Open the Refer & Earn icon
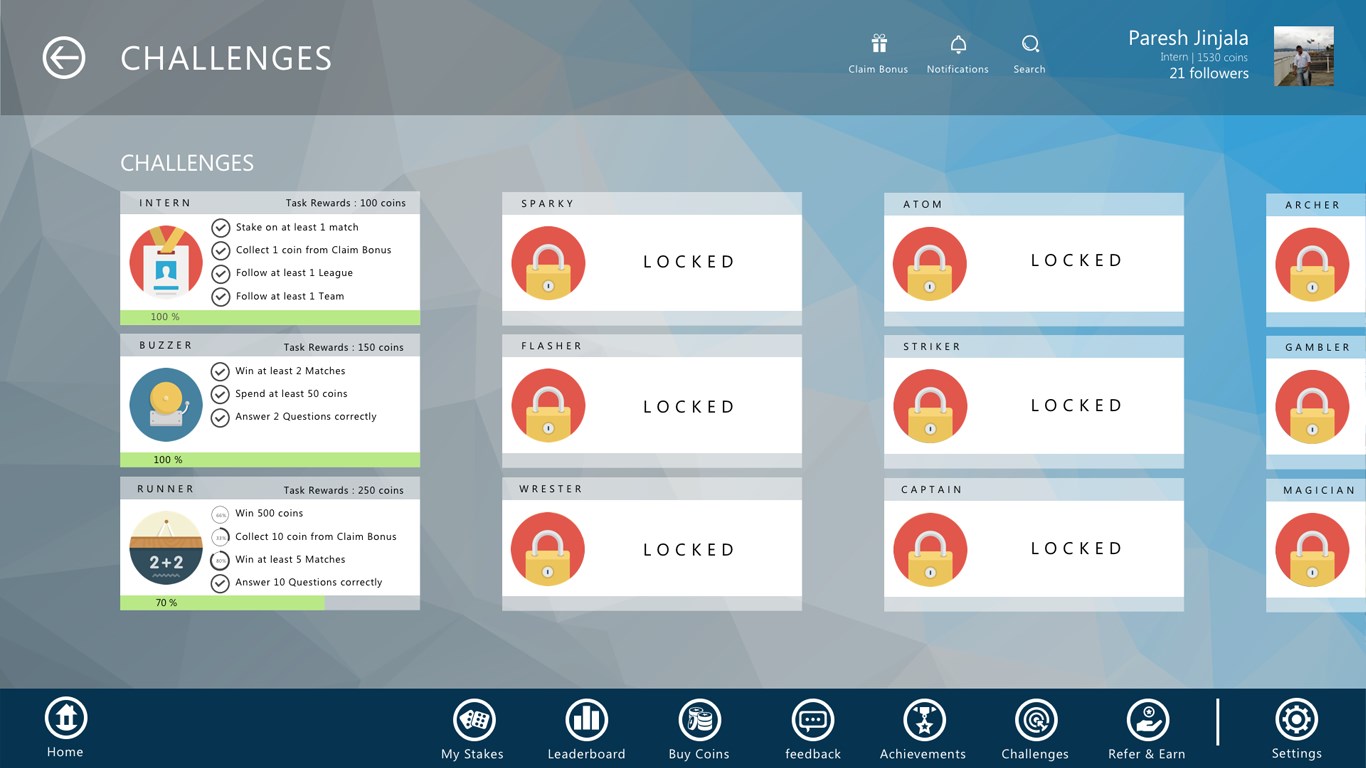Viewport: 1366px width, 768px height. 1147,720
